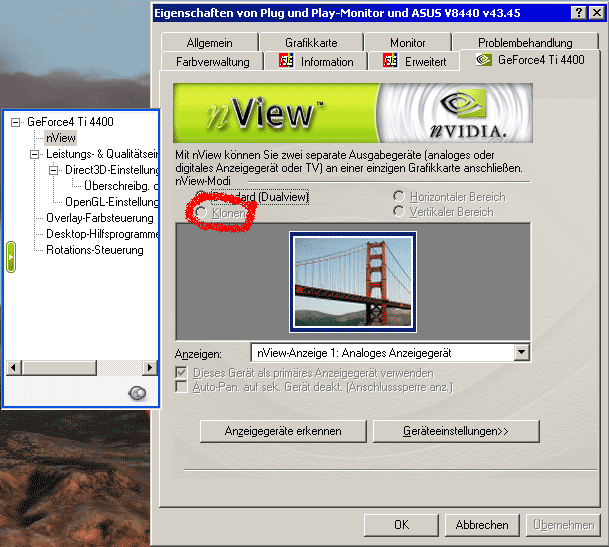609x547 pixels.
Task: Collapse the Leistungs- & Qualitätseinstellungen node
Action: (x=35, y=155)
